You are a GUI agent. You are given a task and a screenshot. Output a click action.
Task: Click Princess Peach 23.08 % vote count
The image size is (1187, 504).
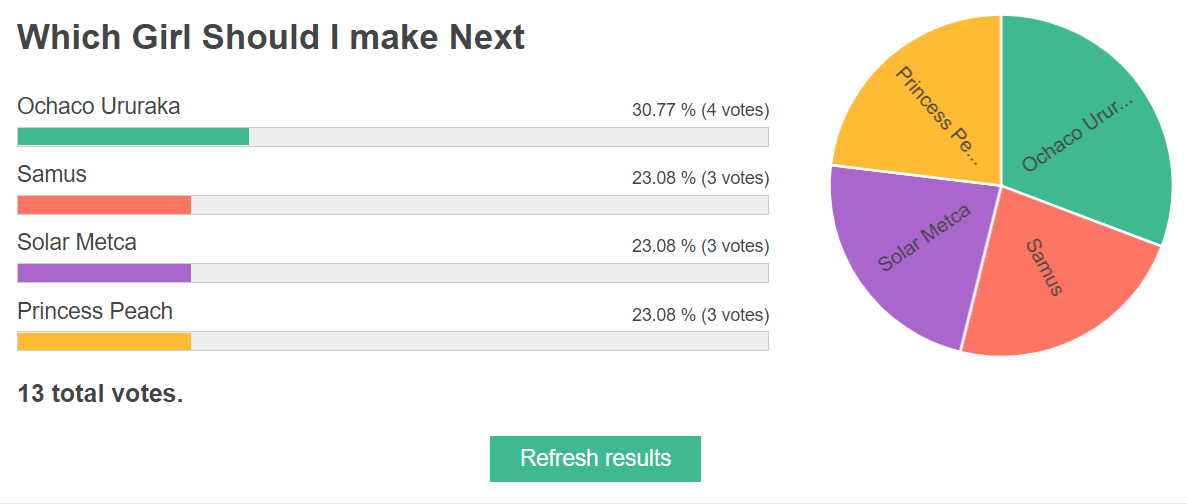pos(700,315)
